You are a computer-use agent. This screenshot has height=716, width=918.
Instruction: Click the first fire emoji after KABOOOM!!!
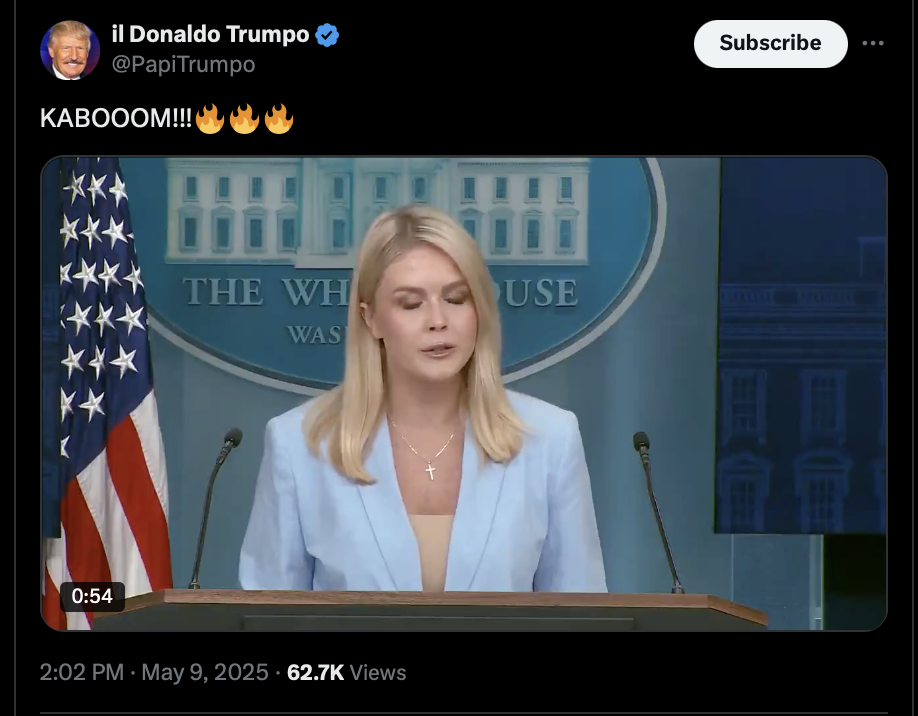[210, 119]
